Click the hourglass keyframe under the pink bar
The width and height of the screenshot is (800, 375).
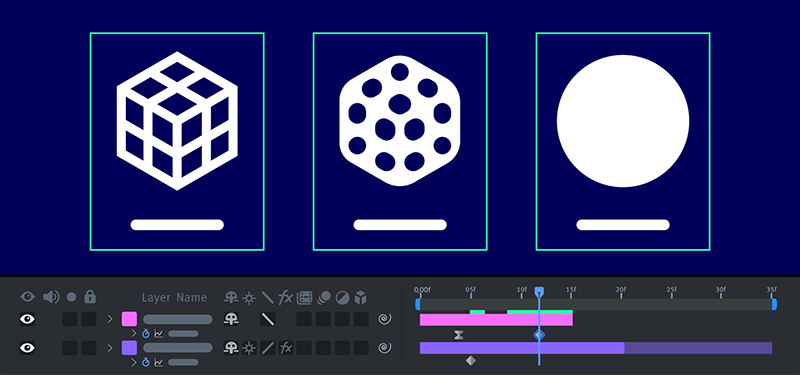pyautogui.click(x=459, y=335)
